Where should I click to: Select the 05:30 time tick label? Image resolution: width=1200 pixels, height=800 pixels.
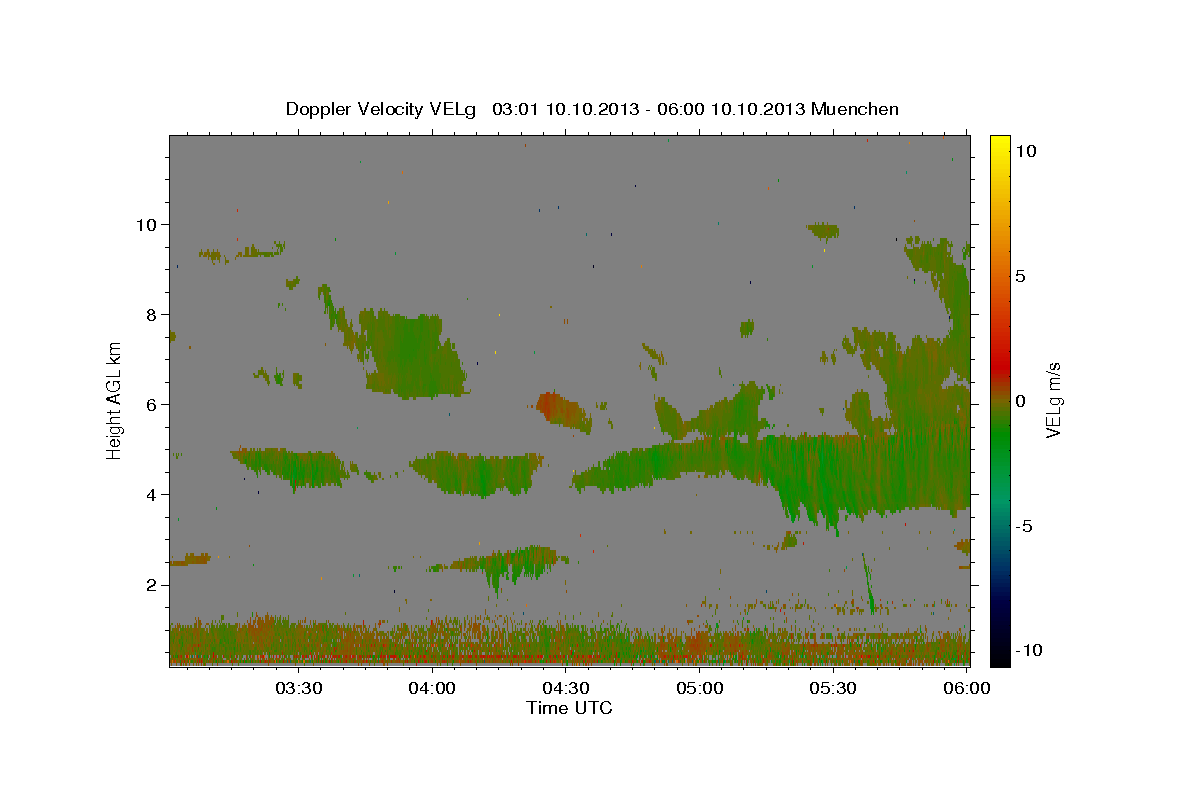[x=832, y=689]
